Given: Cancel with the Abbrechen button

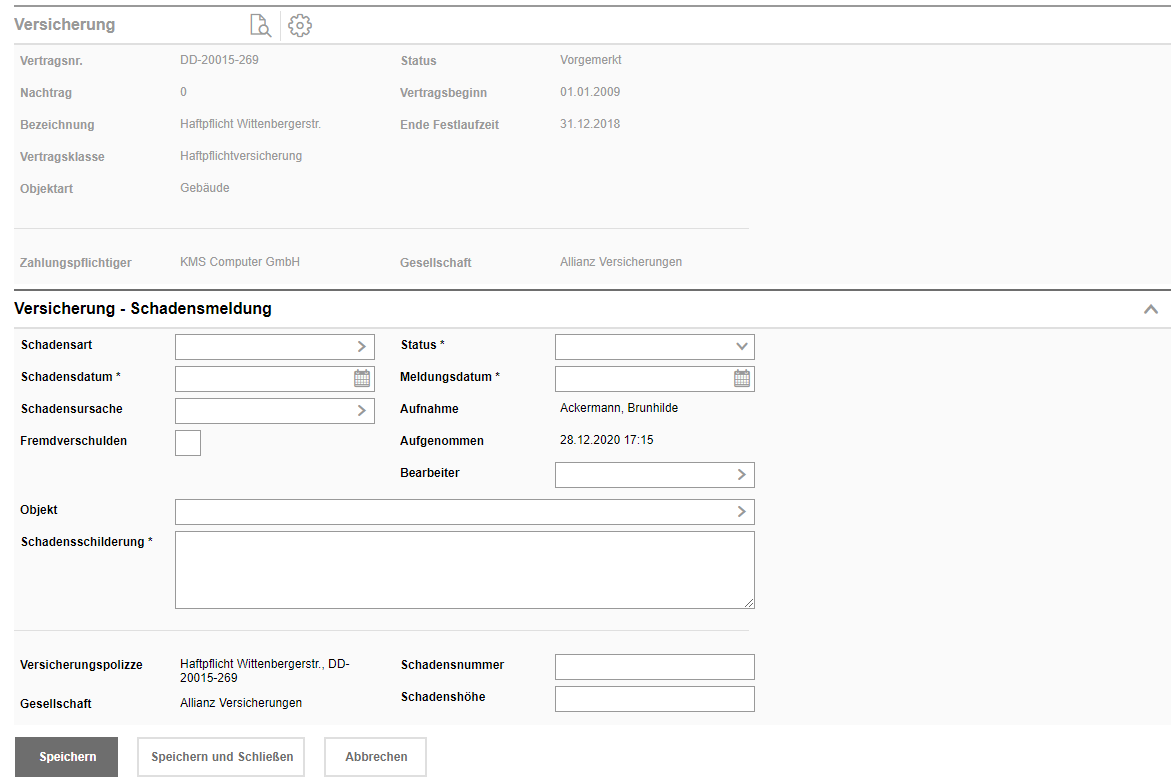Looking at the screenshot, I should (x=376, y=757).
